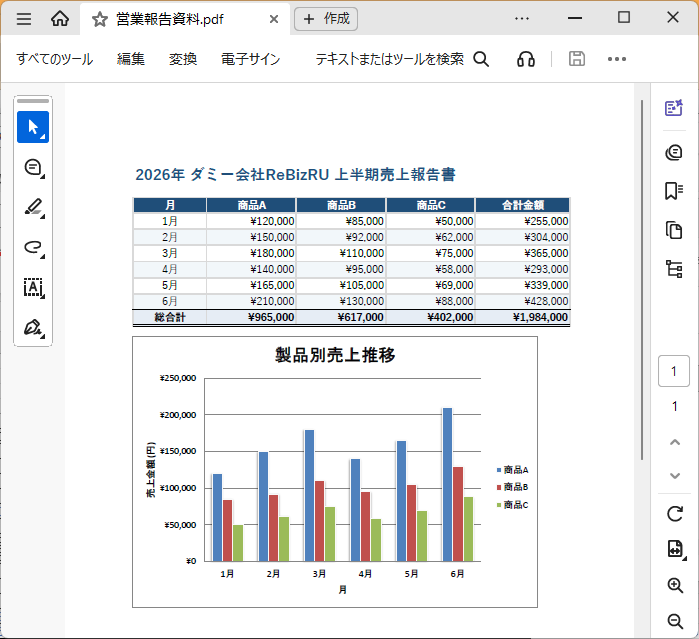Click the current page number box
Image resolution: width=699 pixels, height=639 pixels.
[x=674, y=371]
